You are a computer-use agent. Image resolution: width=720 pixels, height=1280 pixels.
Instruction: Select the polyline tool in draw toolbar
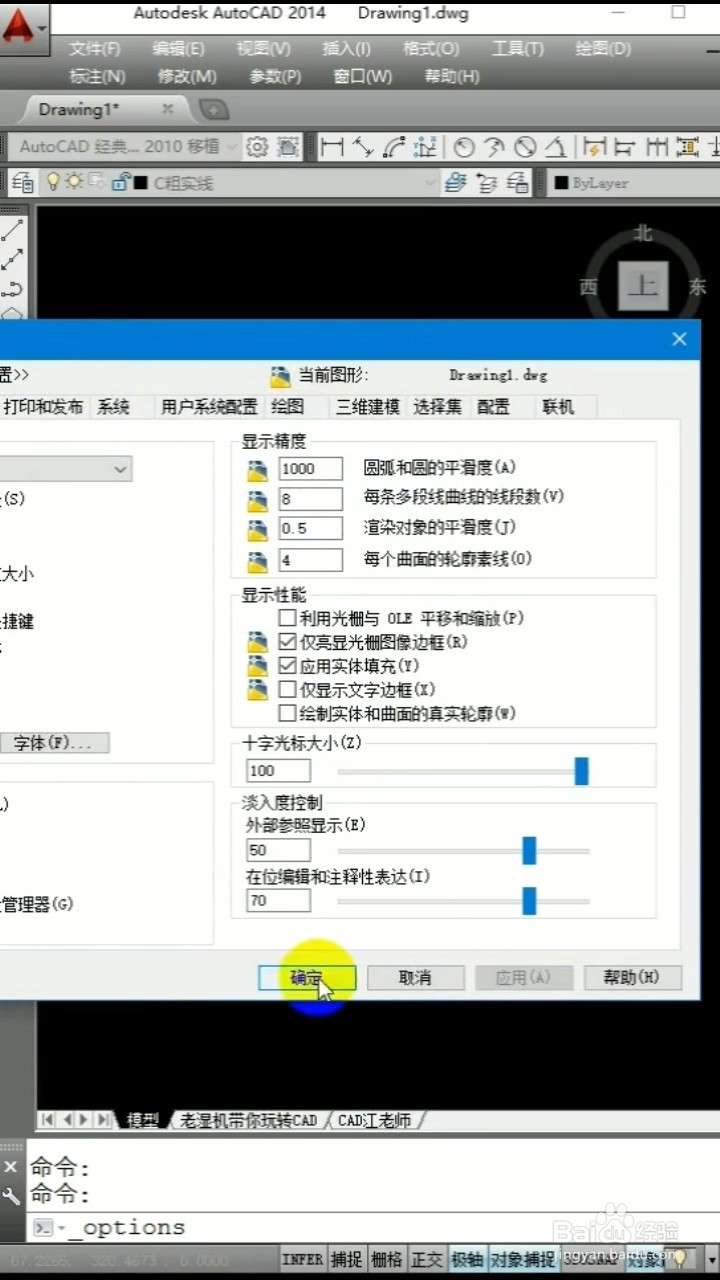click(13, 289)
